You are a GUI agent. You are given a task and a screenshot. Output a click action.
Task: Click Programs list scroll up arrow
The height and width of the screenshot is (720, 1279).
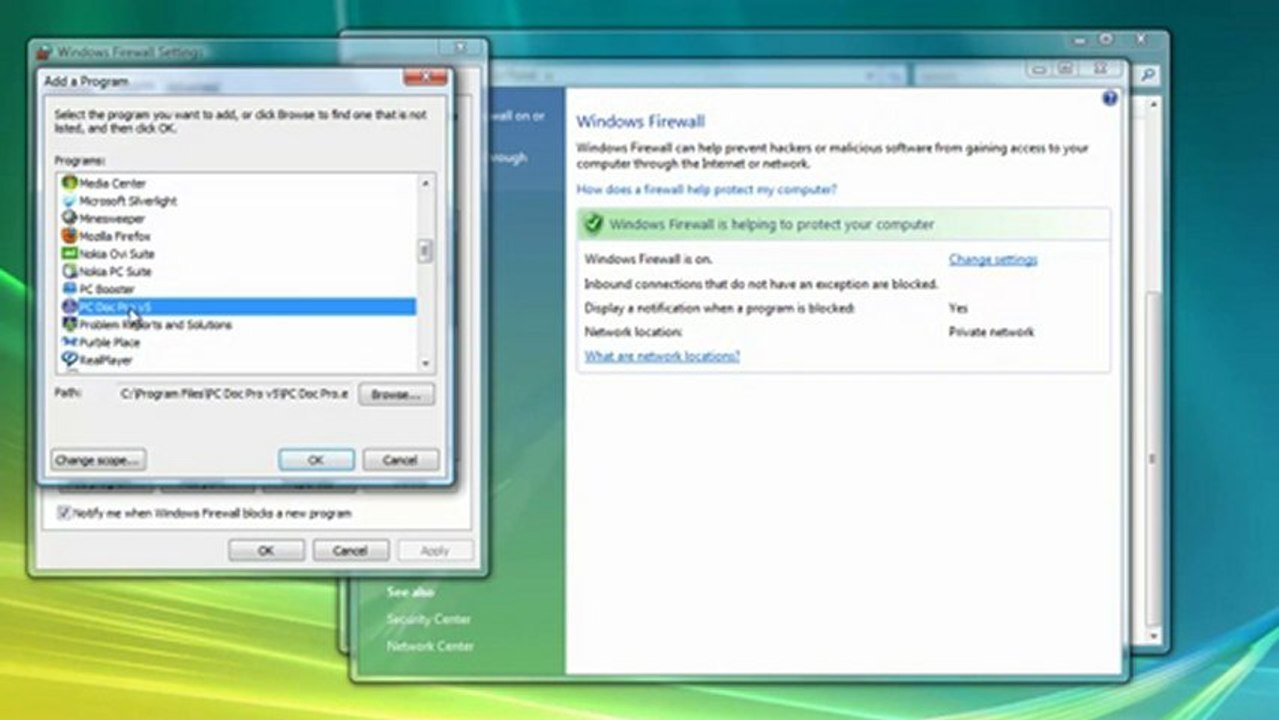[x=425, y=183]
